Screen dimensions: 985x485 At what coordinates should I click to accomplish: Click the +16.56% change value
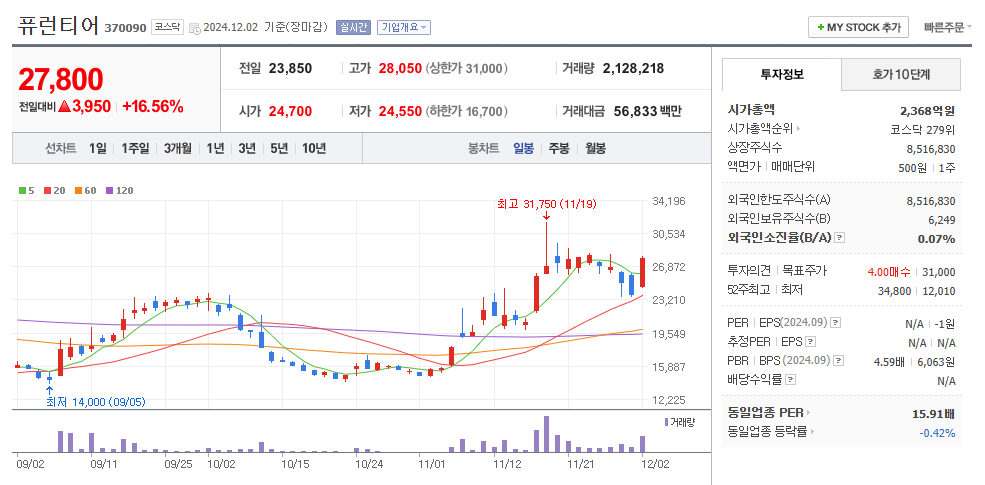coord(153,106)
